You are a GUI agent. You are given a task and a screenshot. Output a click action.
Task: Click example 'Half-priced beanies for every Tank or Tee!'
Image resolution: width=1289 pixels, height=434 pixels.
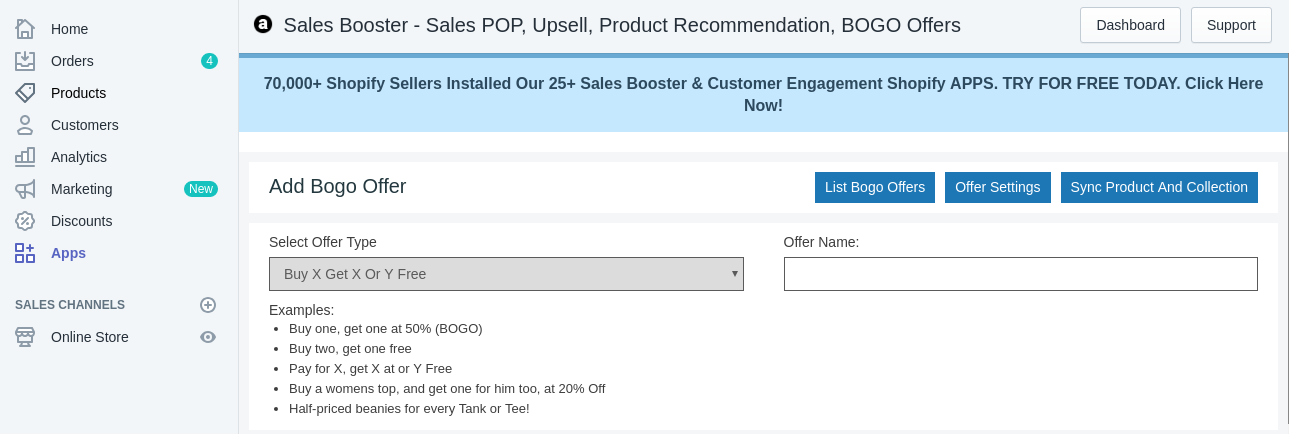coord(409,408)
